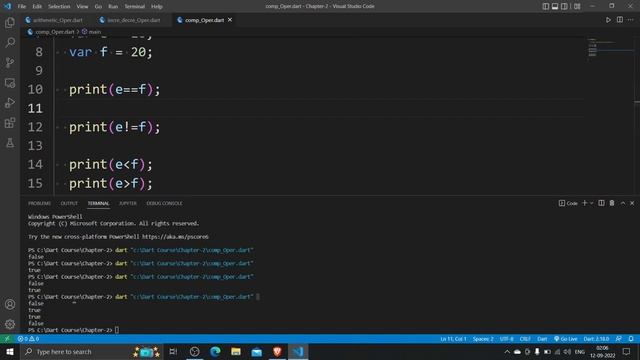Screen dimensions: 640x360
Task: Switch to the Debug Console tab
Action: (164, 203)
